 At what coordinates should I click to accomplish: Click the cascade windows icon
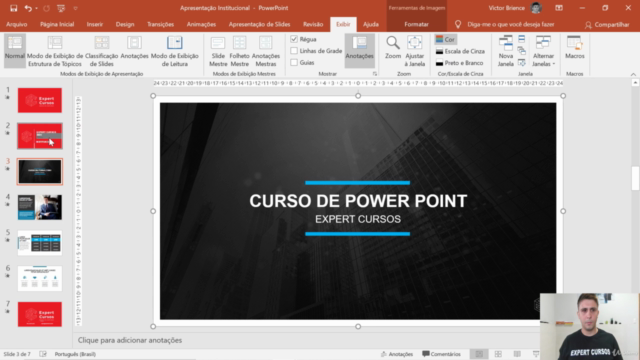522,51
